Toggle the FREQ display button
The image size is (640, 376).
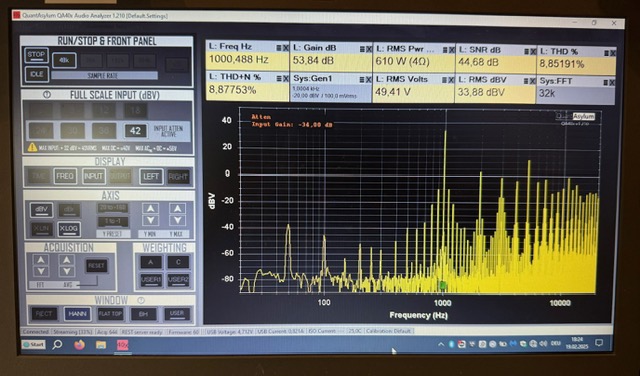[x=65, y=176]
